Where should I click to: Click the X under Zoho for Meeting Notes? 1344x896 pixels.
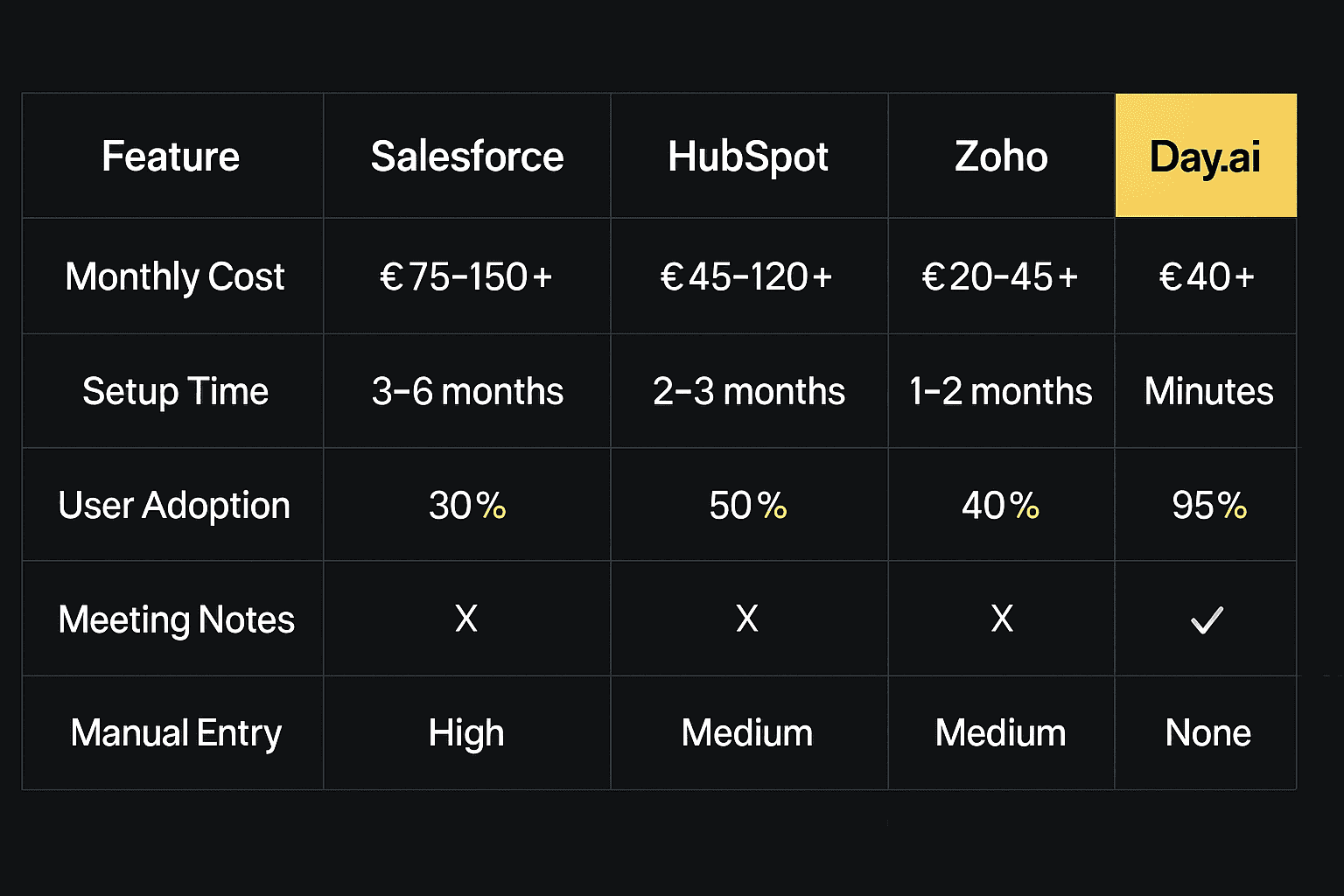point(1002,619)
